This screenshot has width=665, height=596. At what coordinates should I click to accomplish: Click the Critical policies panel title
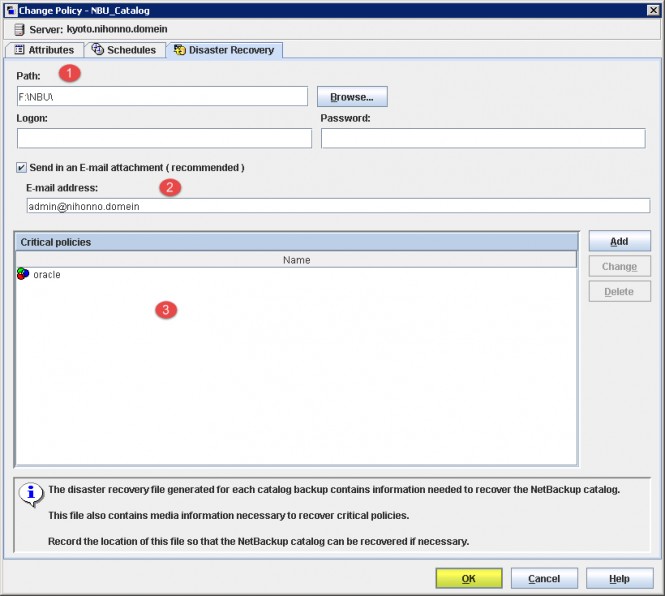[56, 242]
